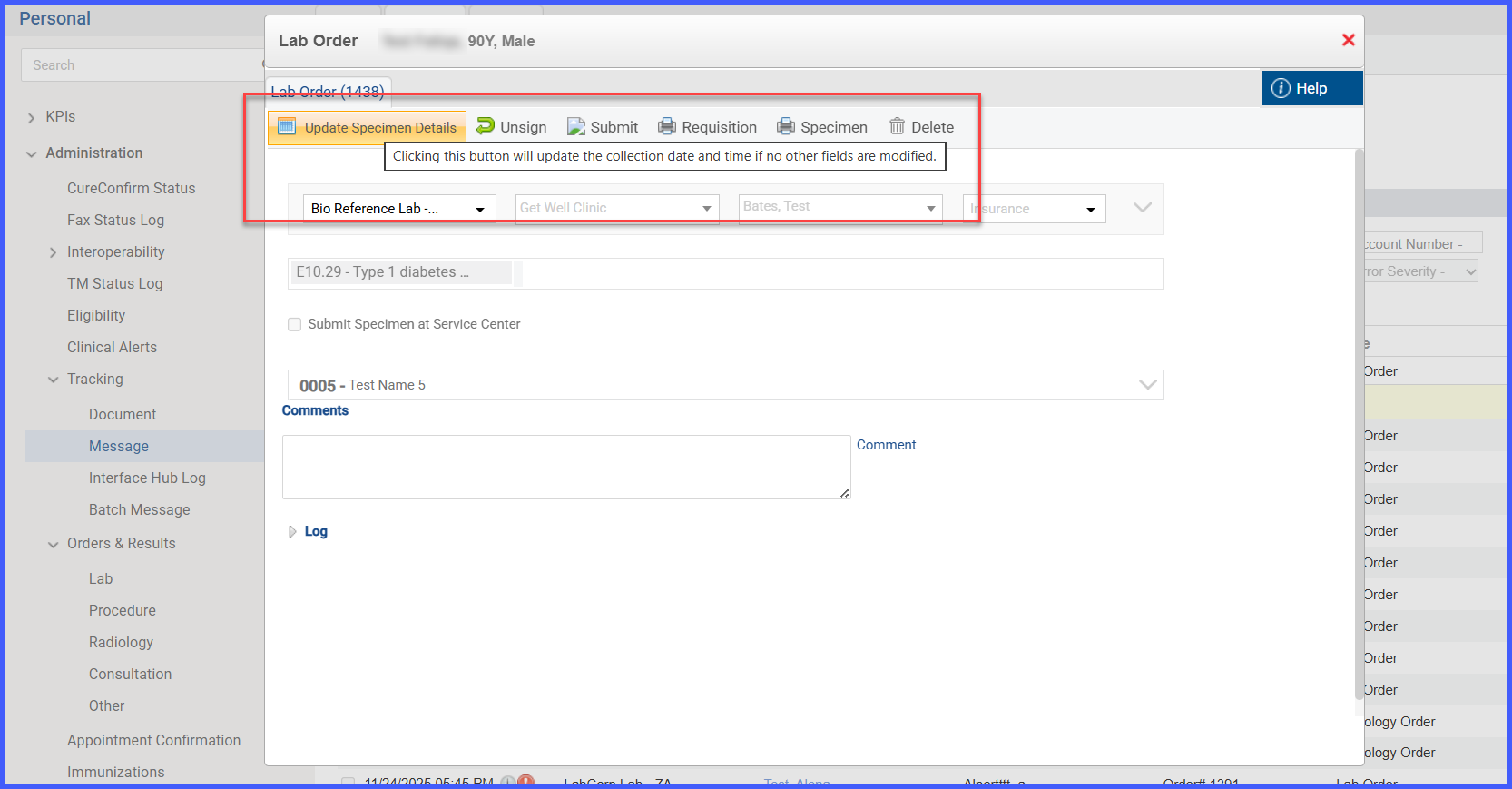1512x789 pixels.
Task: Click inside the Comments text area
Action: (x=566, y=467)
